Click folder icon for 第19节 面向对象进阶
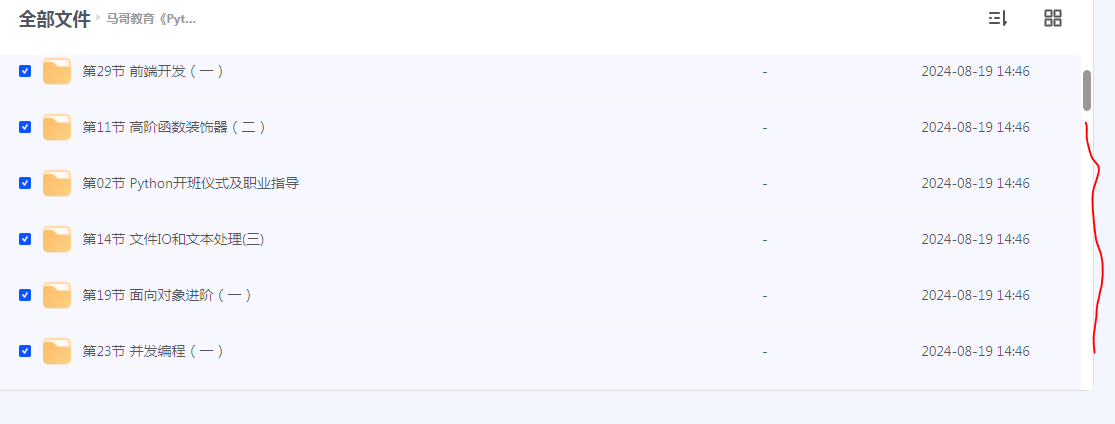This screenshot has height=424, width=1115. [57, 295]
